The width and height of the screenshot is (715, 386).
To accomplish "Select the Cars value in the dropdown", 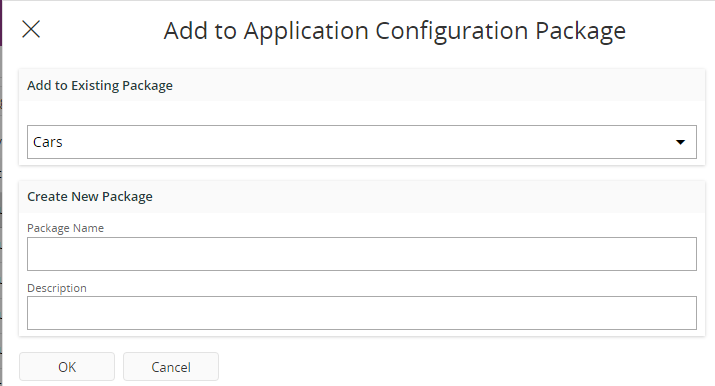I will point(47,142).
